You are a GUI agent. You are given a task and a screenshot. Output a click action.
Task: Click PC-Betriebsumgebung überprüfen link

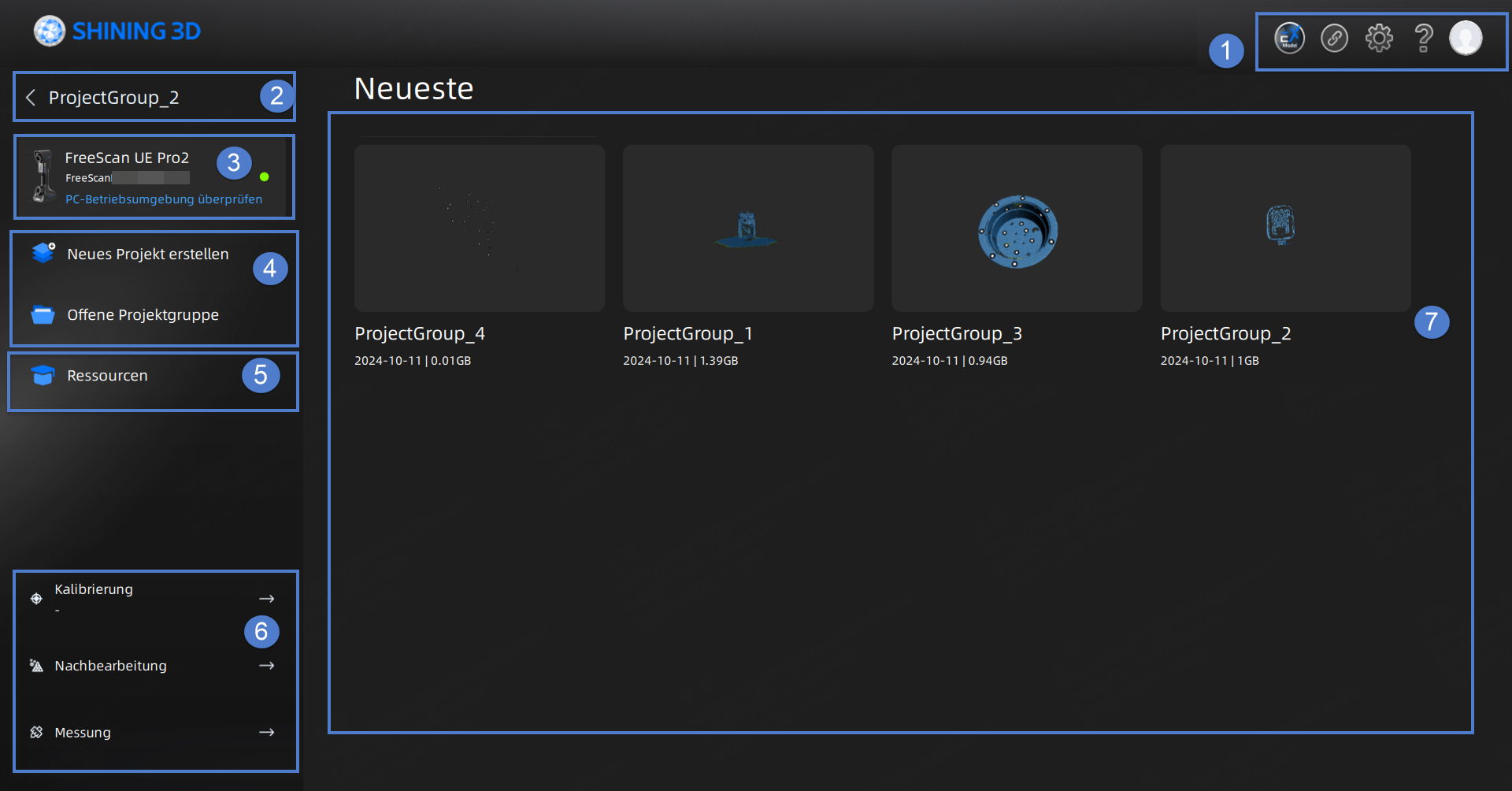(x=164, y=199)
